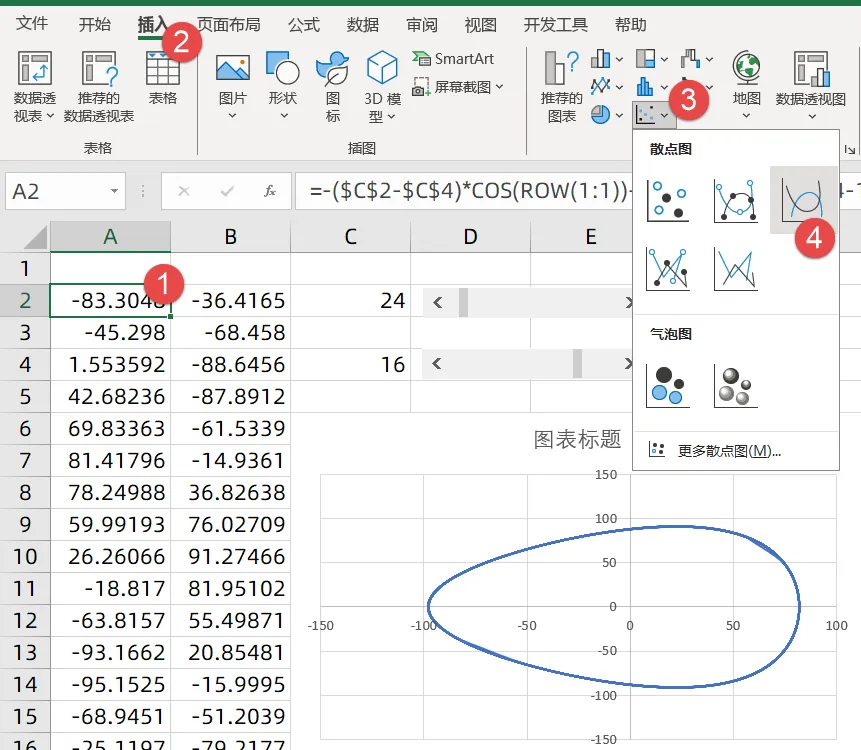Click the 3D 模型 icon
The height and width of the screenshot is (750, 861).
(x=382, y=87)
